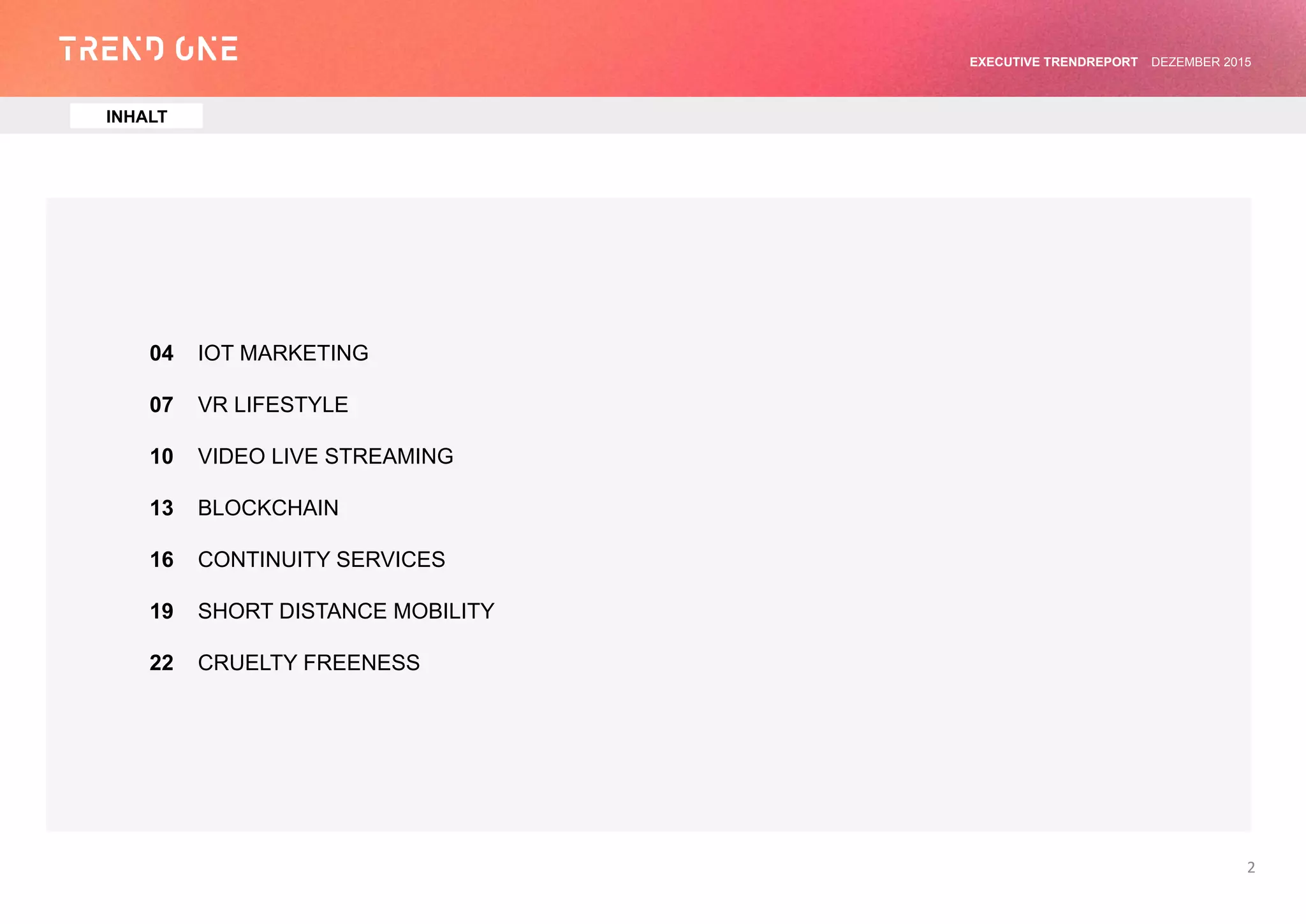Click page number 07
Screen dimensions: 1306x924
161,405
